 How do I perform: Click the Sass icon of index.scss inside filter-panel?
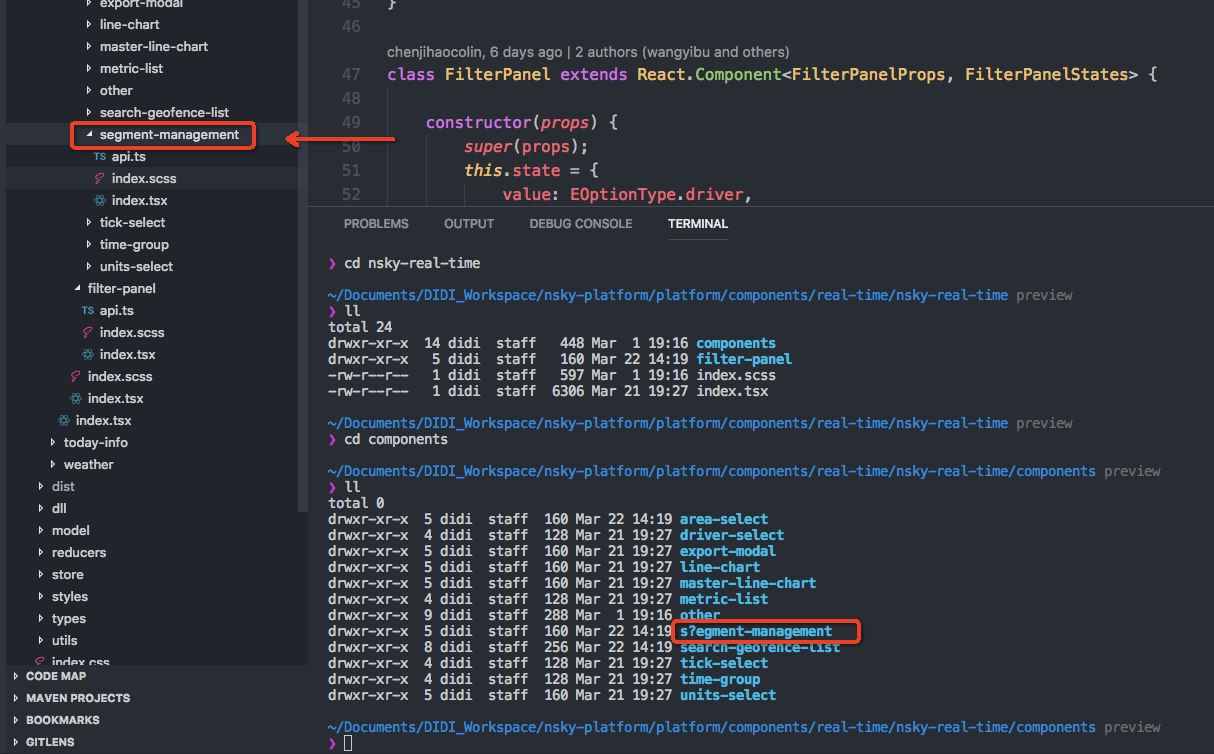pos(87,333)
